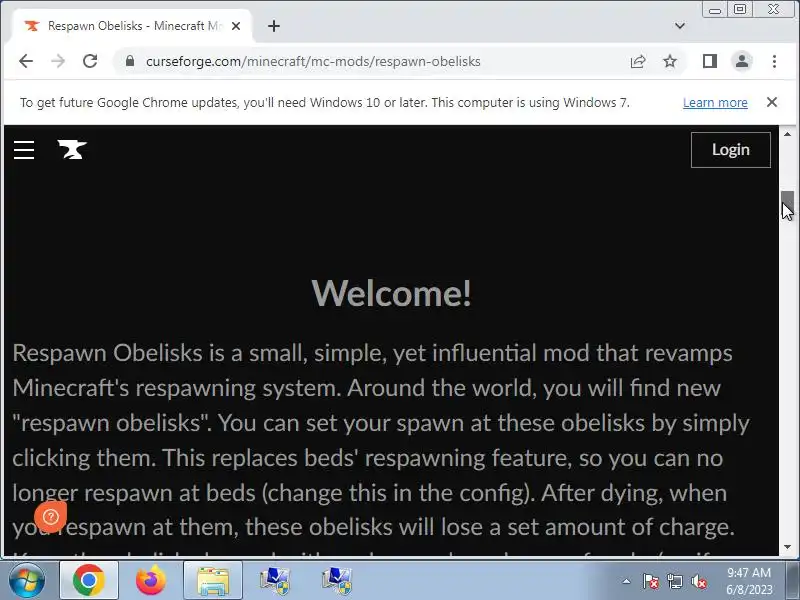Screen dimensions: 800x600
Task: Toggle the Chrome side panel
Action: coord(710,61)
